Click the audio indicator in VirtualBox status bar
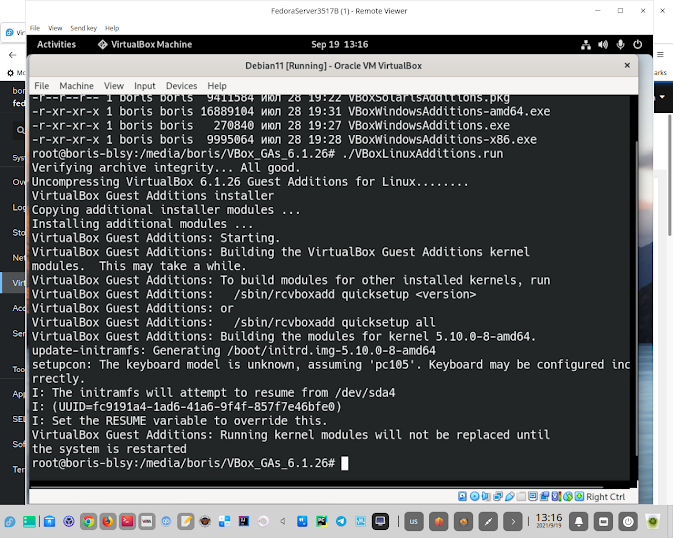The image size is (673, 538). [x=486, y=496]
